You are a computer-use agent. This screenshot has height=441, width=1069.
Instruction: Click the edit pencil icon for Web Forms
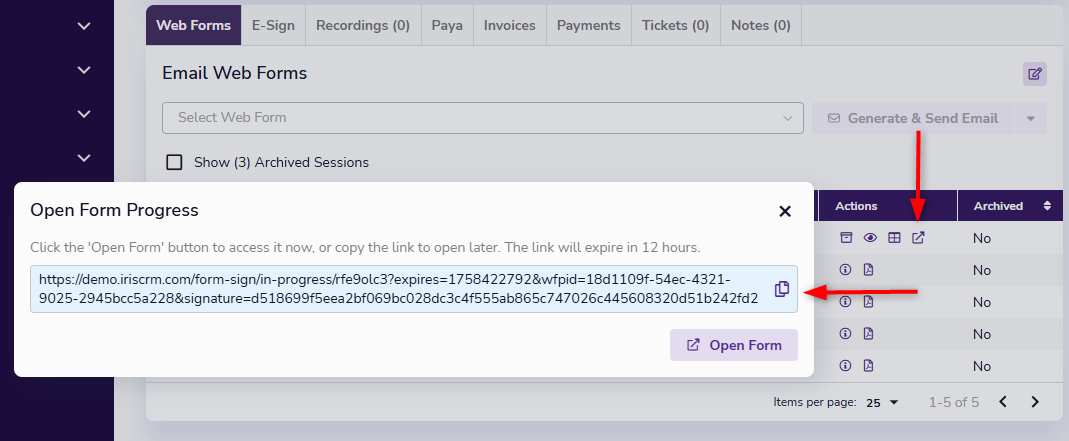[1035, 73]
